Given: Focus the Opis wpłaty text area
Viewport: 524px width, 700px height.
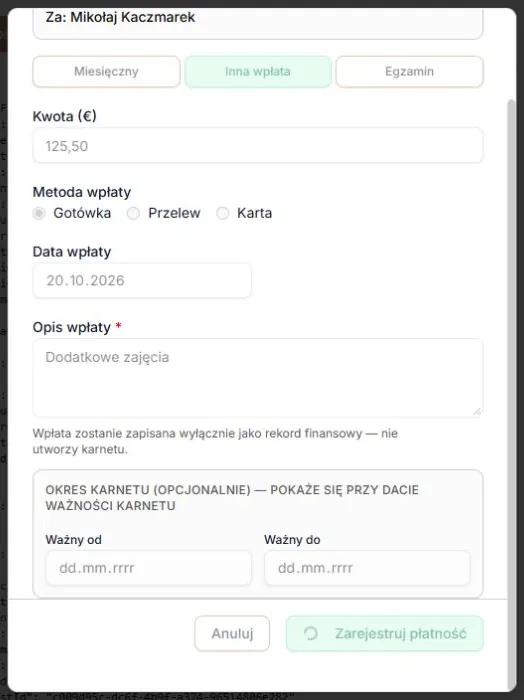Looking at the screenshot, I should click(x=258, y=378).
